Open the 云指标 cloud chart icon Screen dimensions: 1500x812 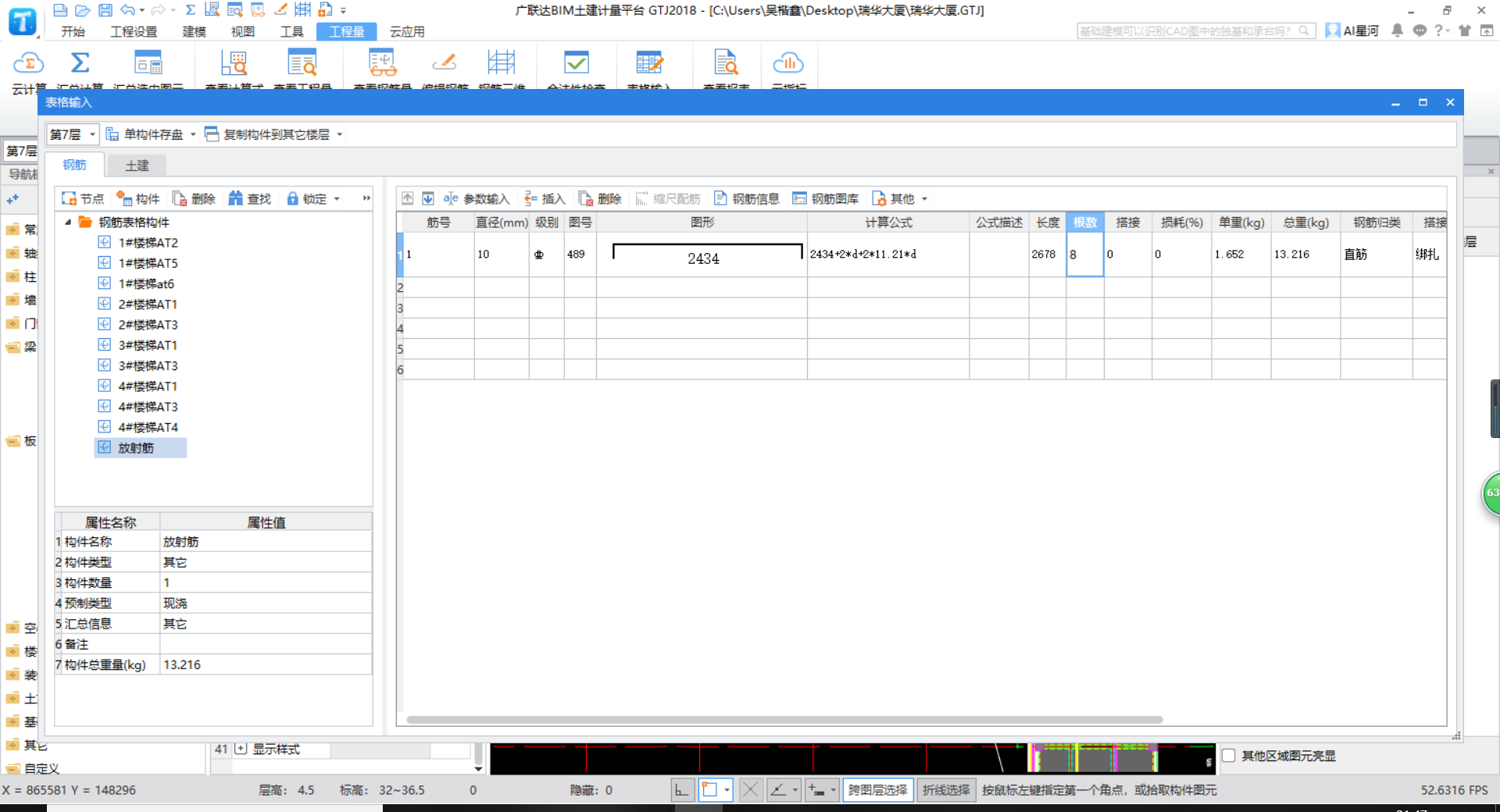[788, 63]
